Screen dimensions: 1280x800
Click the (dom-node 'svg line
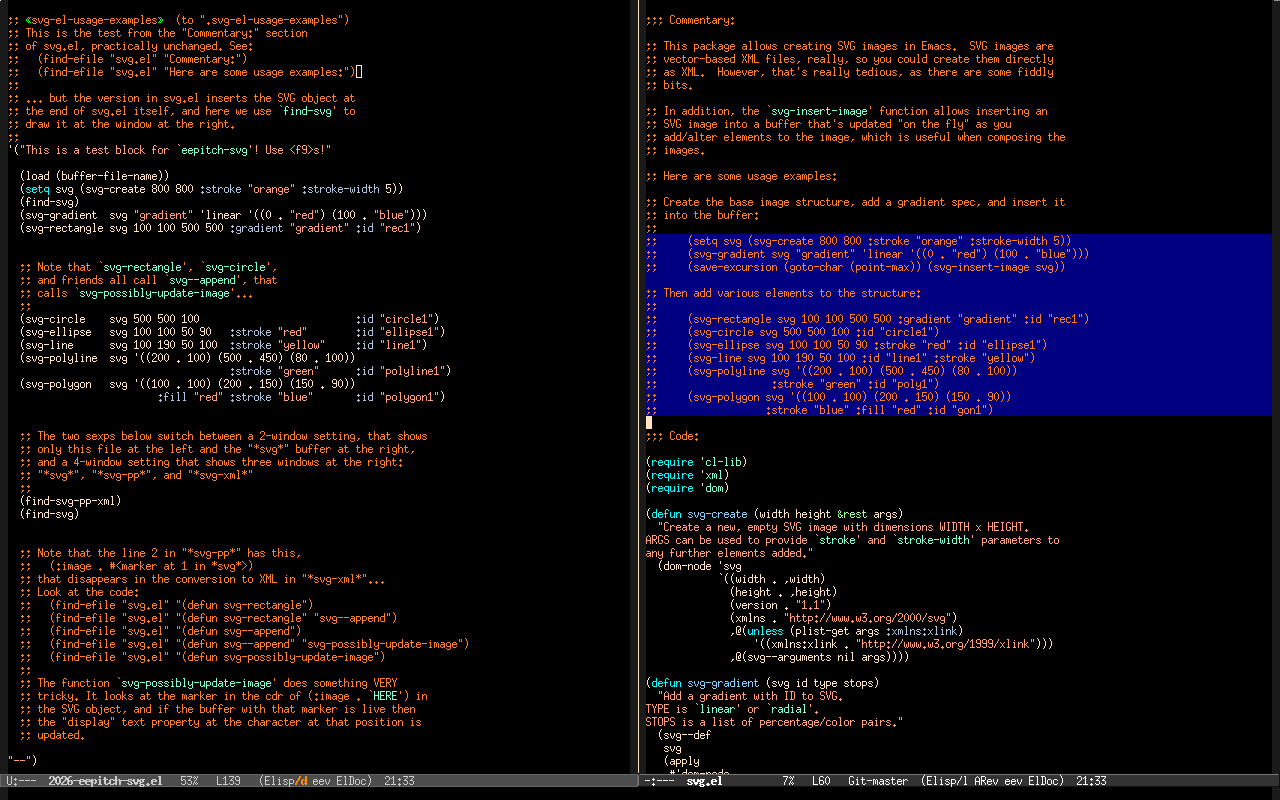(700, 566)
